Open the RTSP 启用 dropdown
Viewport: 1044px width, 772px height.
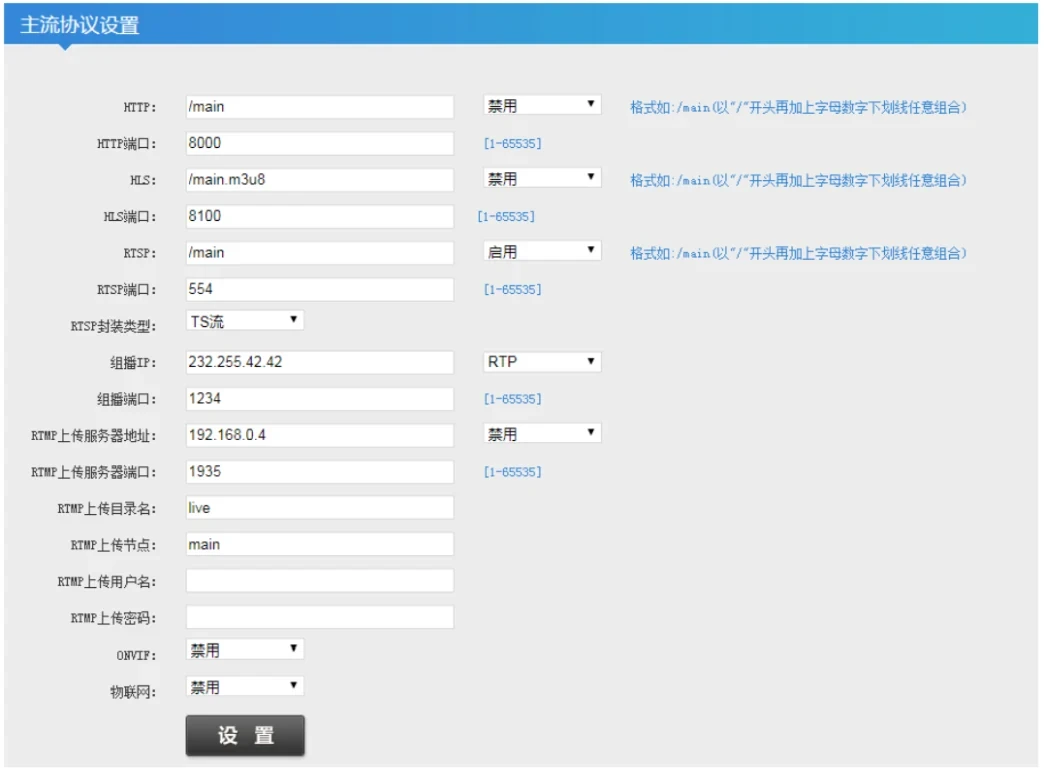[542, 251]
